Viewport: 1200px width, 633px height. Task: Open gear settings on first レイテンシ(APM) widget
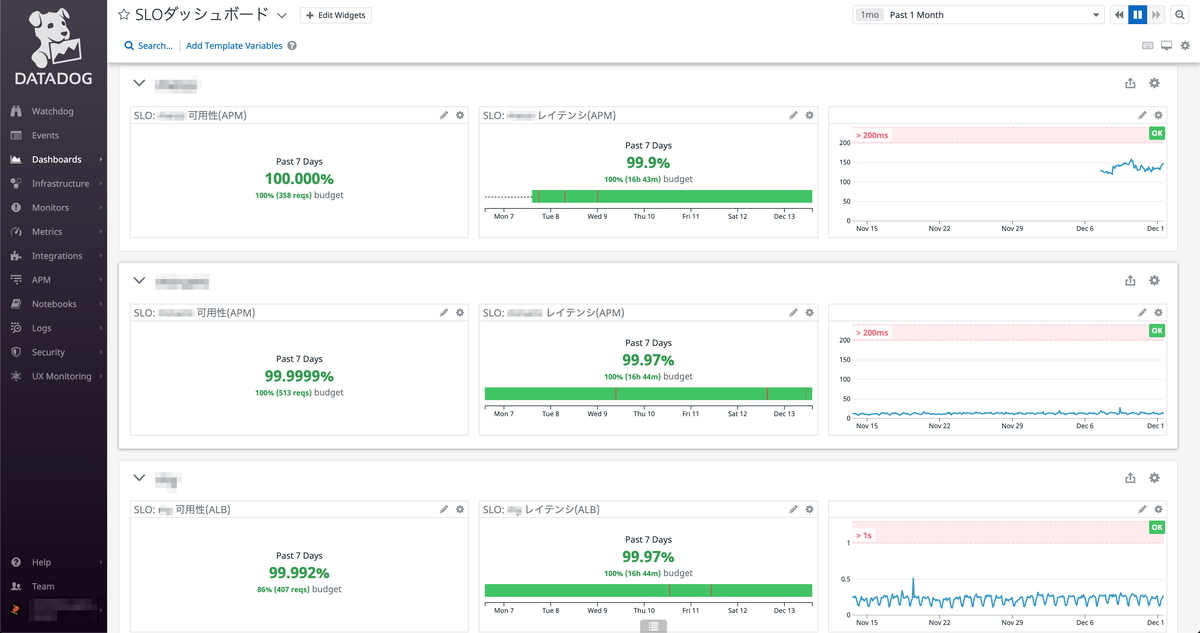809,115
